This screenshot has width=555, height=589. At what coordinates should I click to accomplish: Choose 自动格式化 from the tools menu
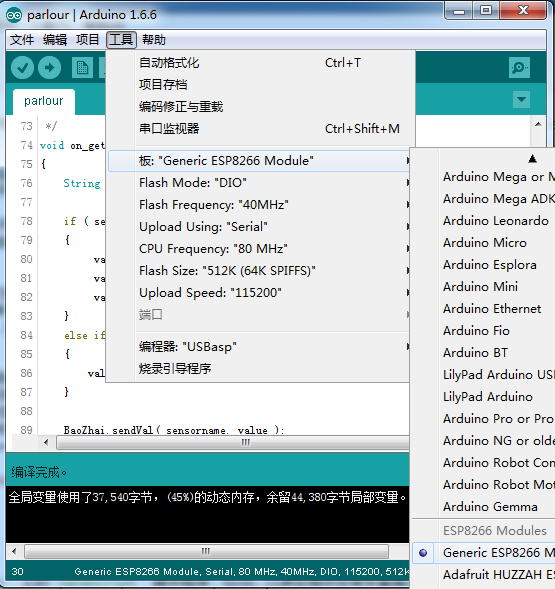point(259,63)
